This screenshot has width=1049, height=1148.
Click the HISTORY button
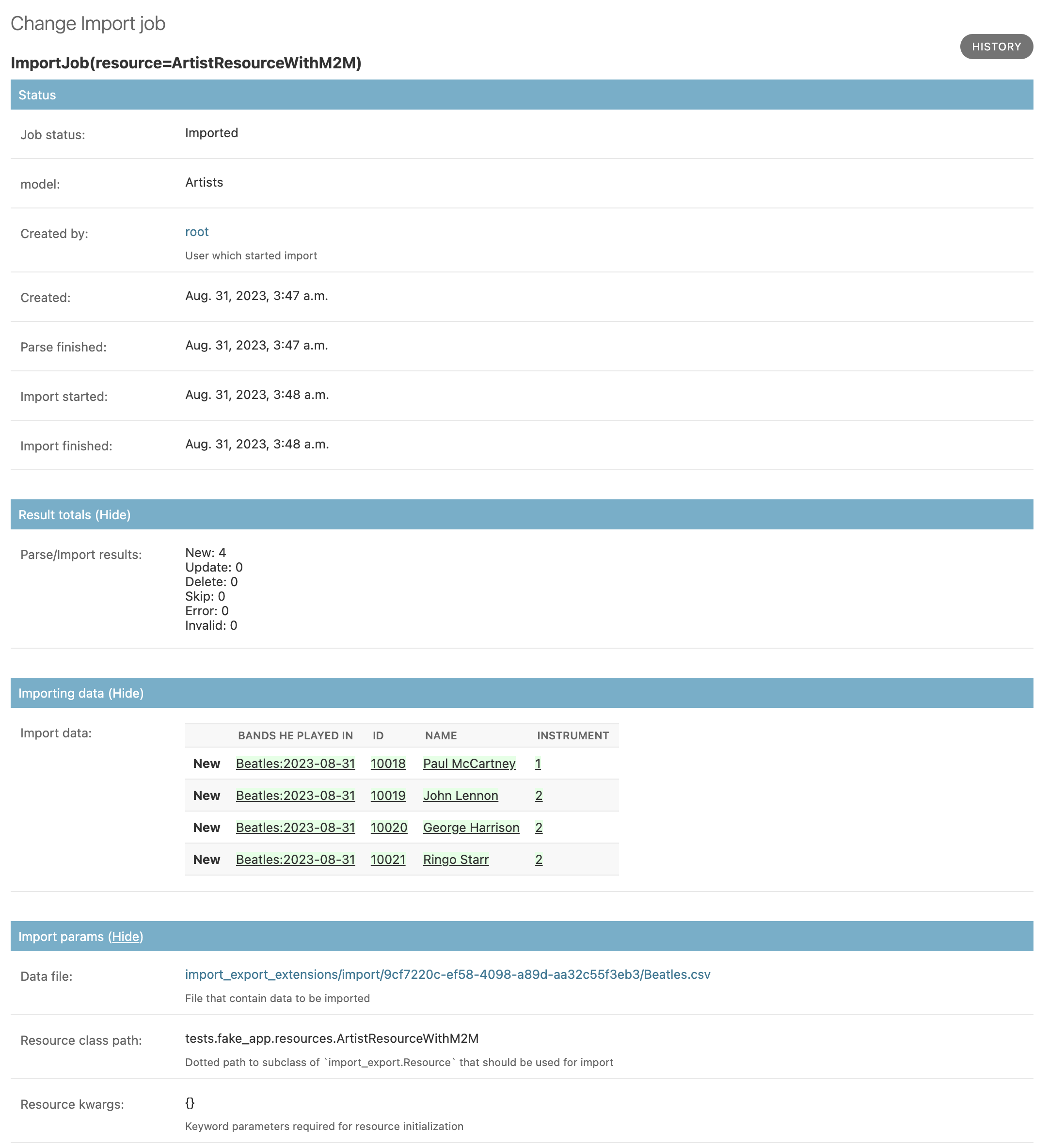[x=996, y=46]
